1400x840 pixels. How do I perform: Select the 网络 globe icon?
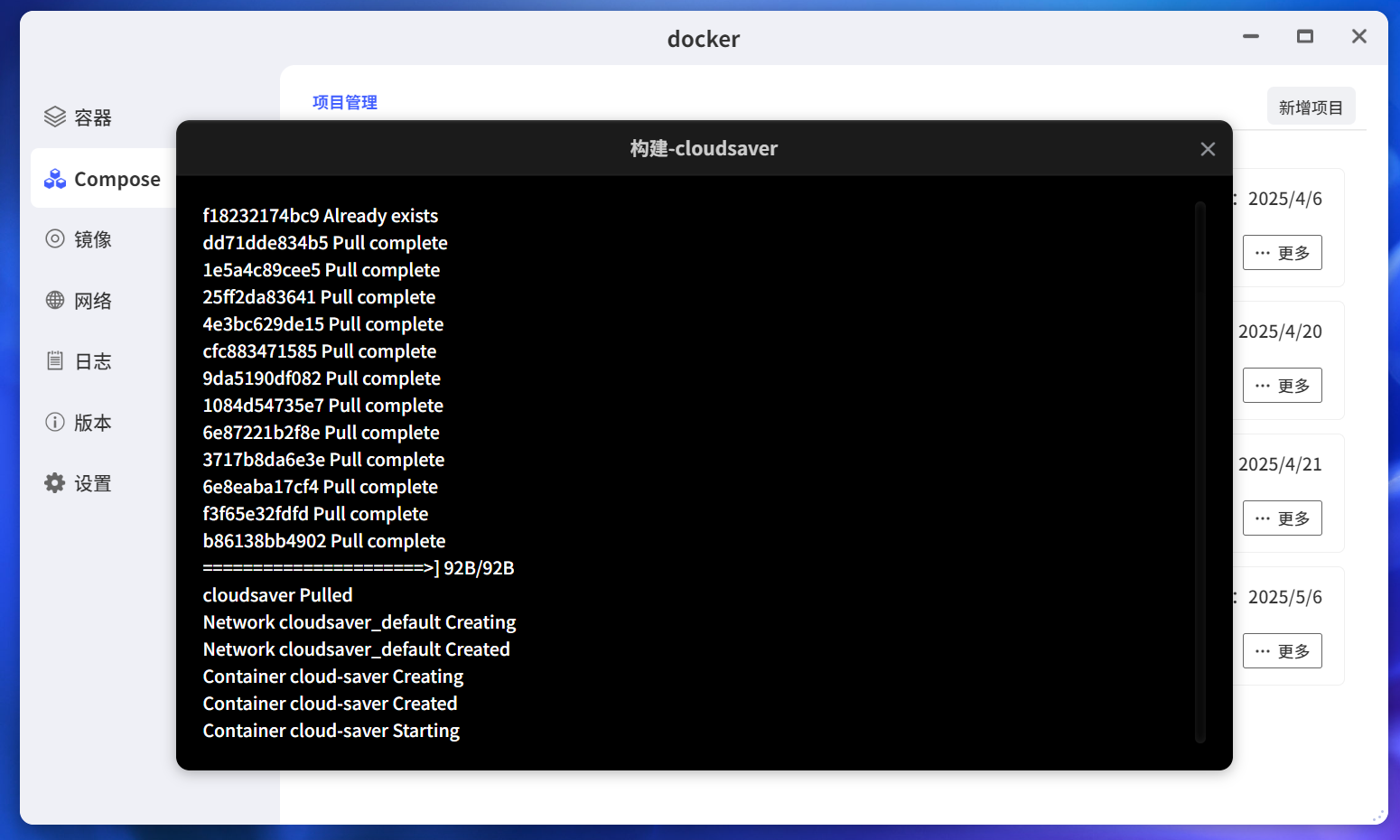(55, 300)
